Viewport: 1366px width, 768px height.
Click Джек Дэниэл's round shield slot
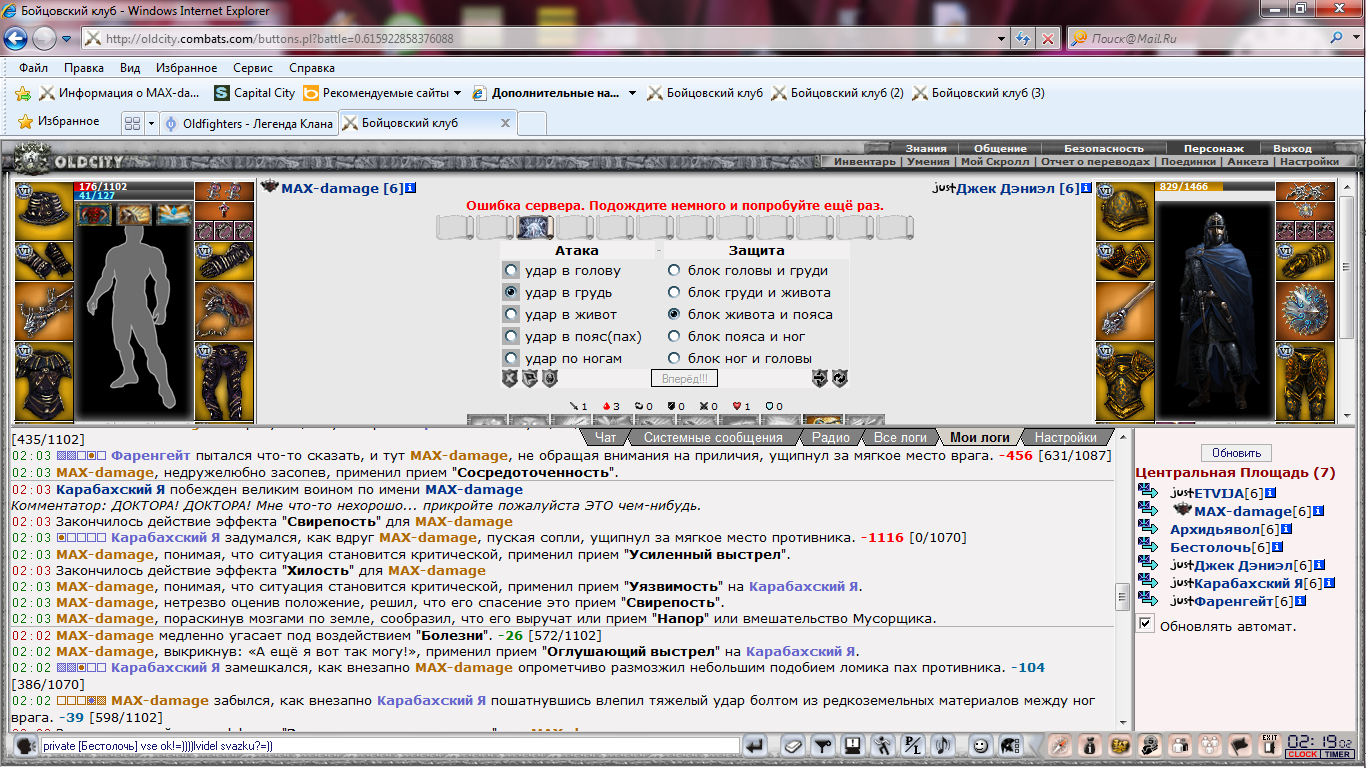pyautogui.click(x=1304, y=311)
